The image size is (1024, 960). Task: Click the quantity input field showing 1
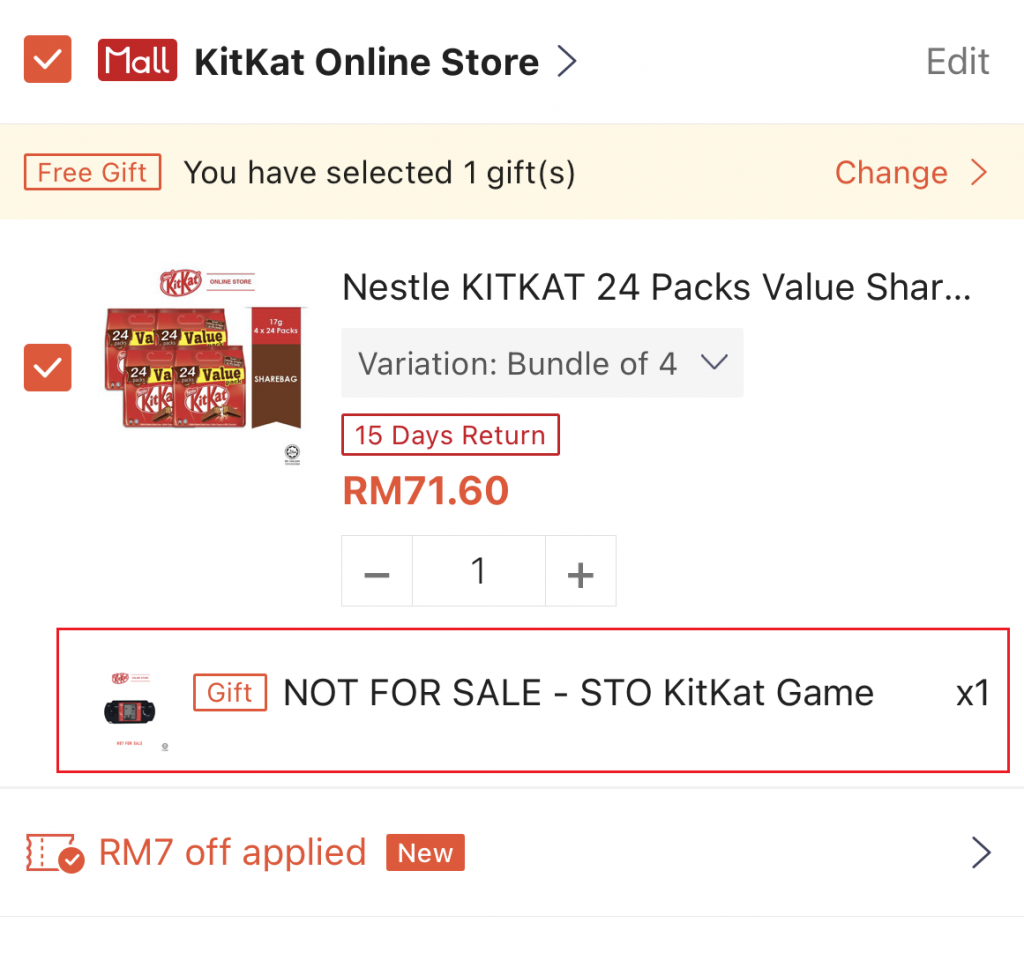click(479, 572)
